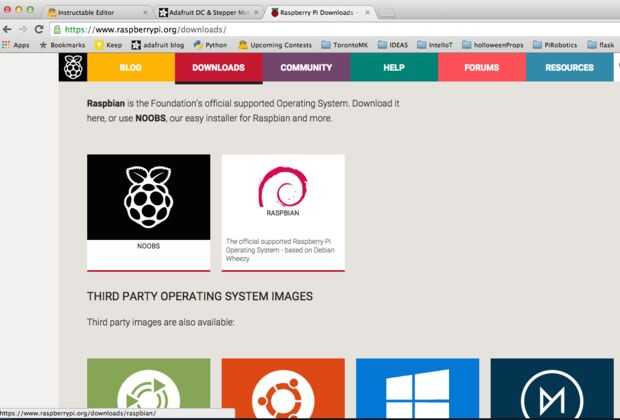This screenshot has width=620, height=420.
Task: Open the PiRobotics bookmark folder
Action: (x=555, y=45)
